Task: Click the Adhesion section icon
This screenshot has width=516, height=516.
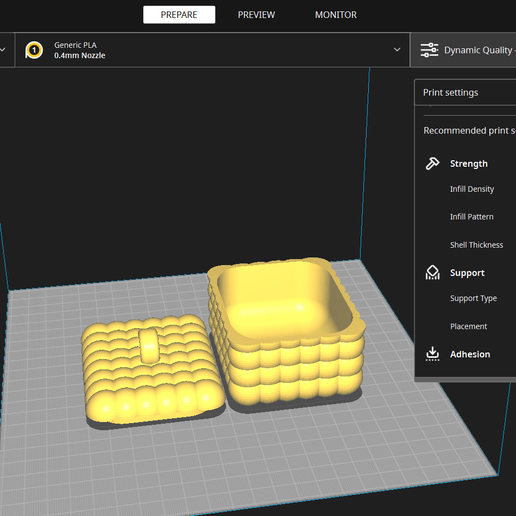Action: tap(432, 354)
